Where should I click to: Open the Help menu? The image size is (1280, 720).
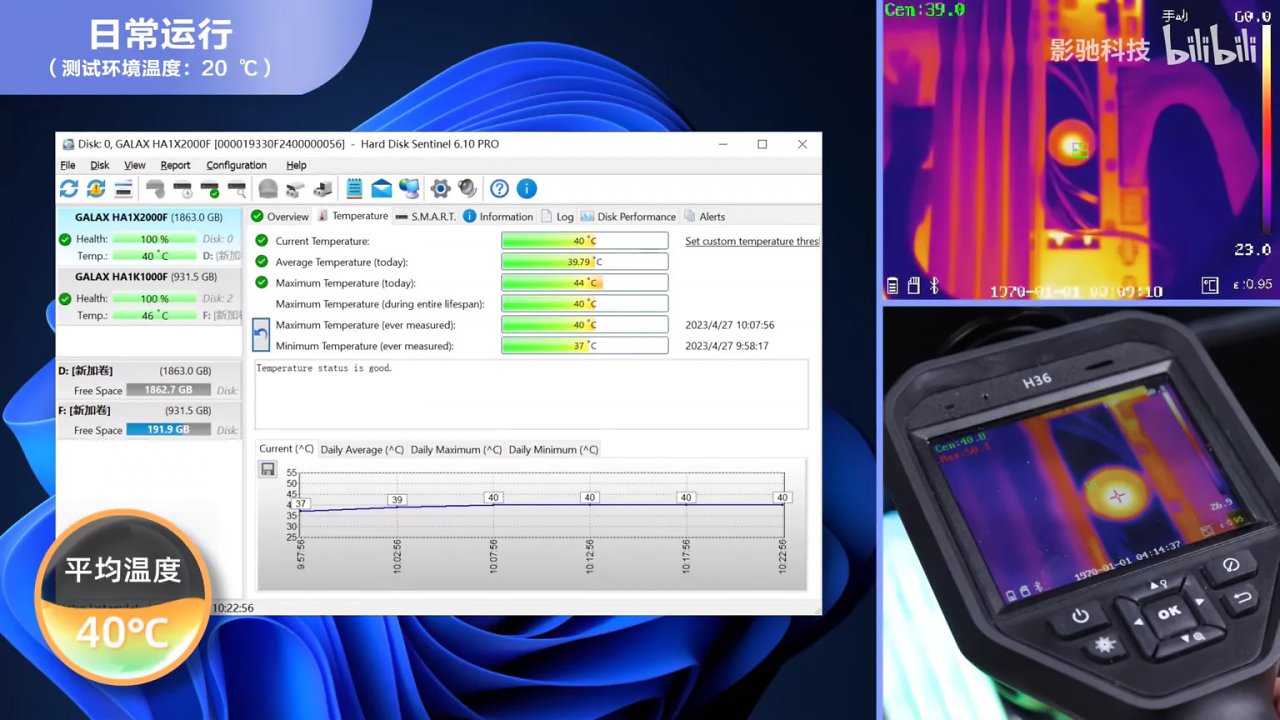297,165
